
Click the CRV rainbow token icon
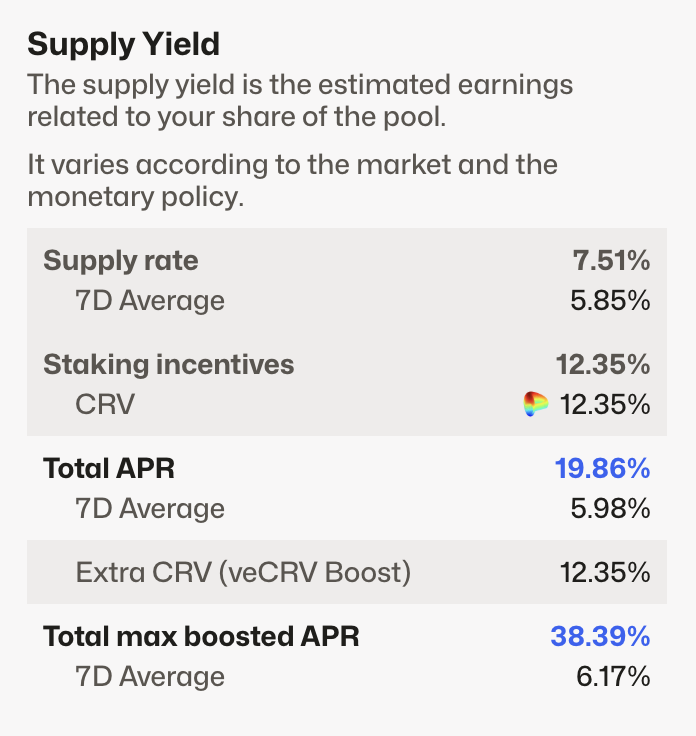pyautogui.click(x=536, y=405)
